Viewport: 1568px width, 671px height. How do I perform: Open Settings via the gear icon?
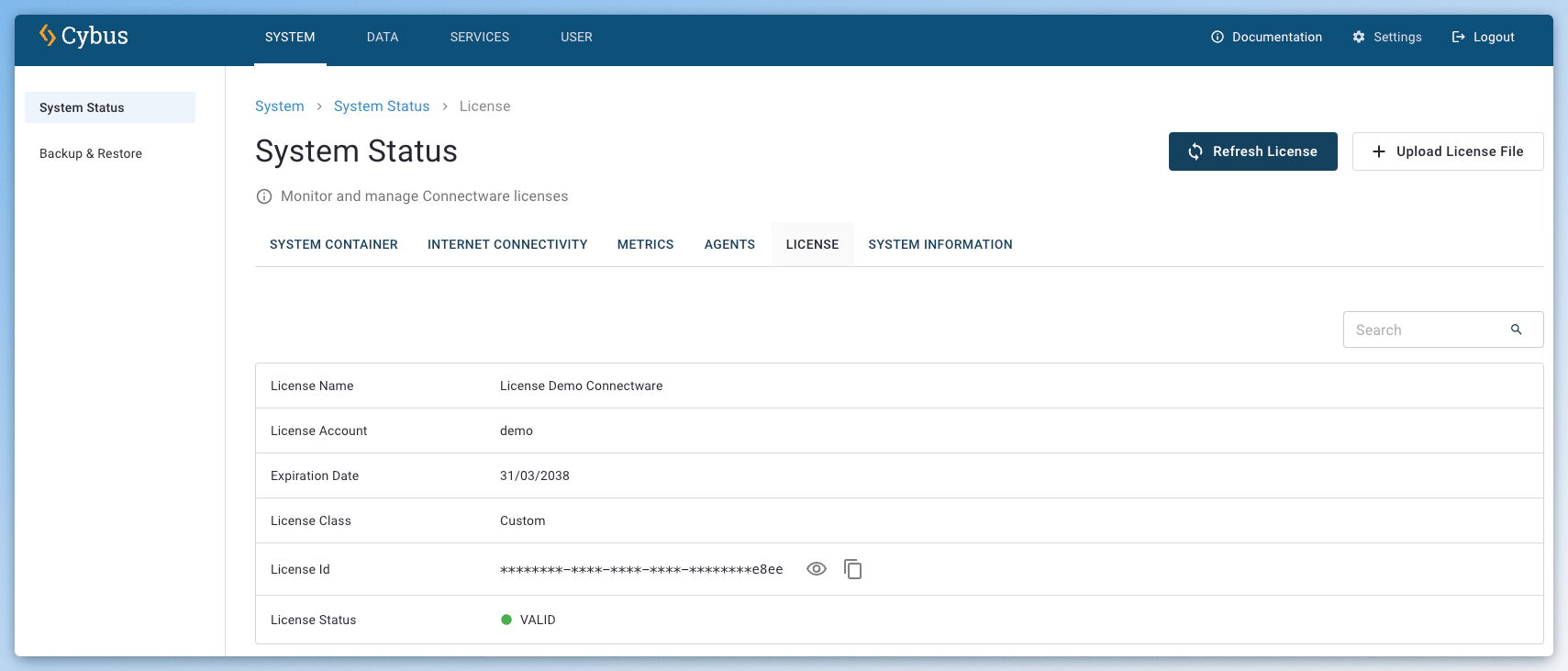click(1359, 37)
